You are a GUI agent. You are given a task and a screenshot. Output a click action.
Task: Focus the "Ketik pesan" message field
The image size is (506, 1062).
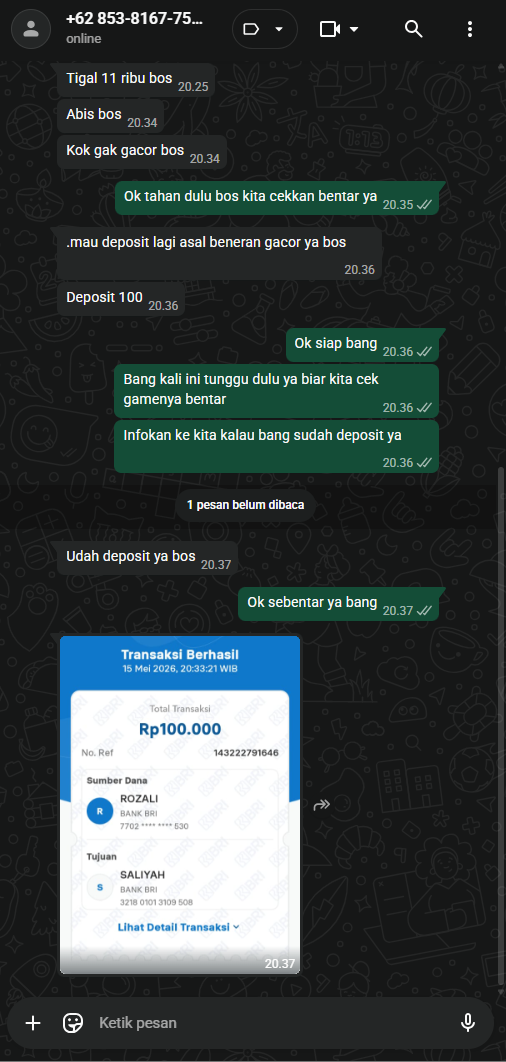pyautogui.click(x=271, y=1022)
